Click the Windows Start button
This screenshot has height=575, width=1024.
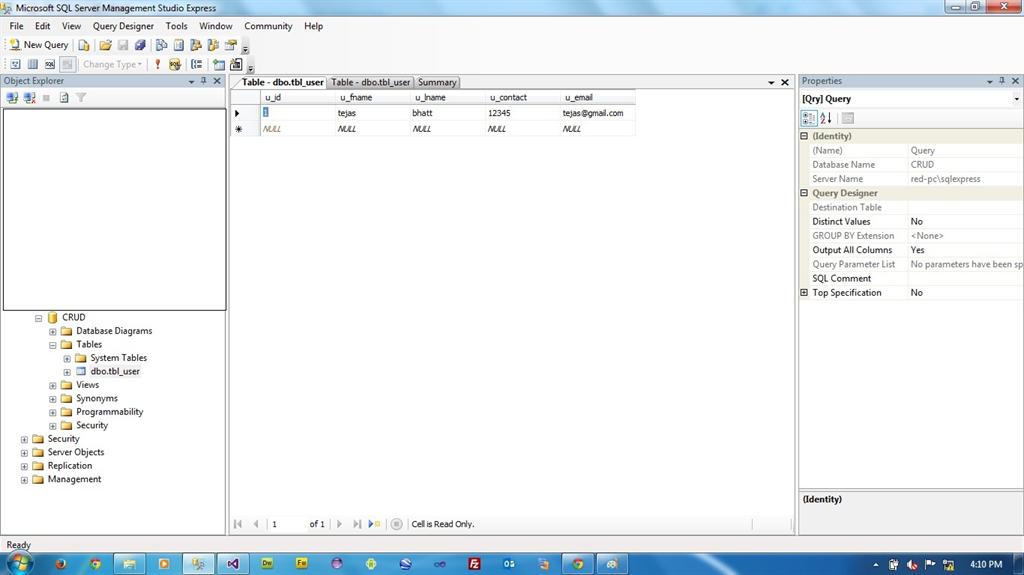pyautogui.click(x=18, y=563)
